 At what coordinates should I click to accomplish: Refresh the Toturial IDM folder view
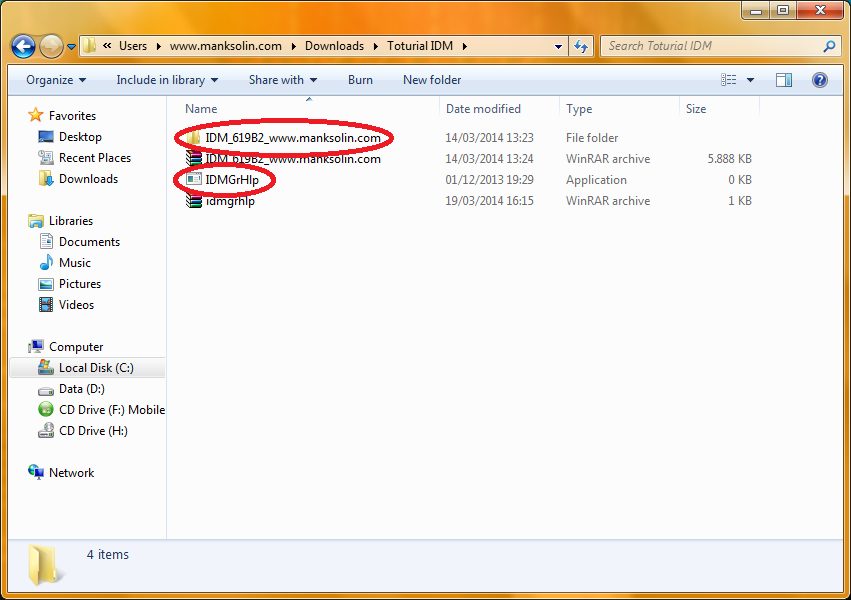[x=581, y=47]
